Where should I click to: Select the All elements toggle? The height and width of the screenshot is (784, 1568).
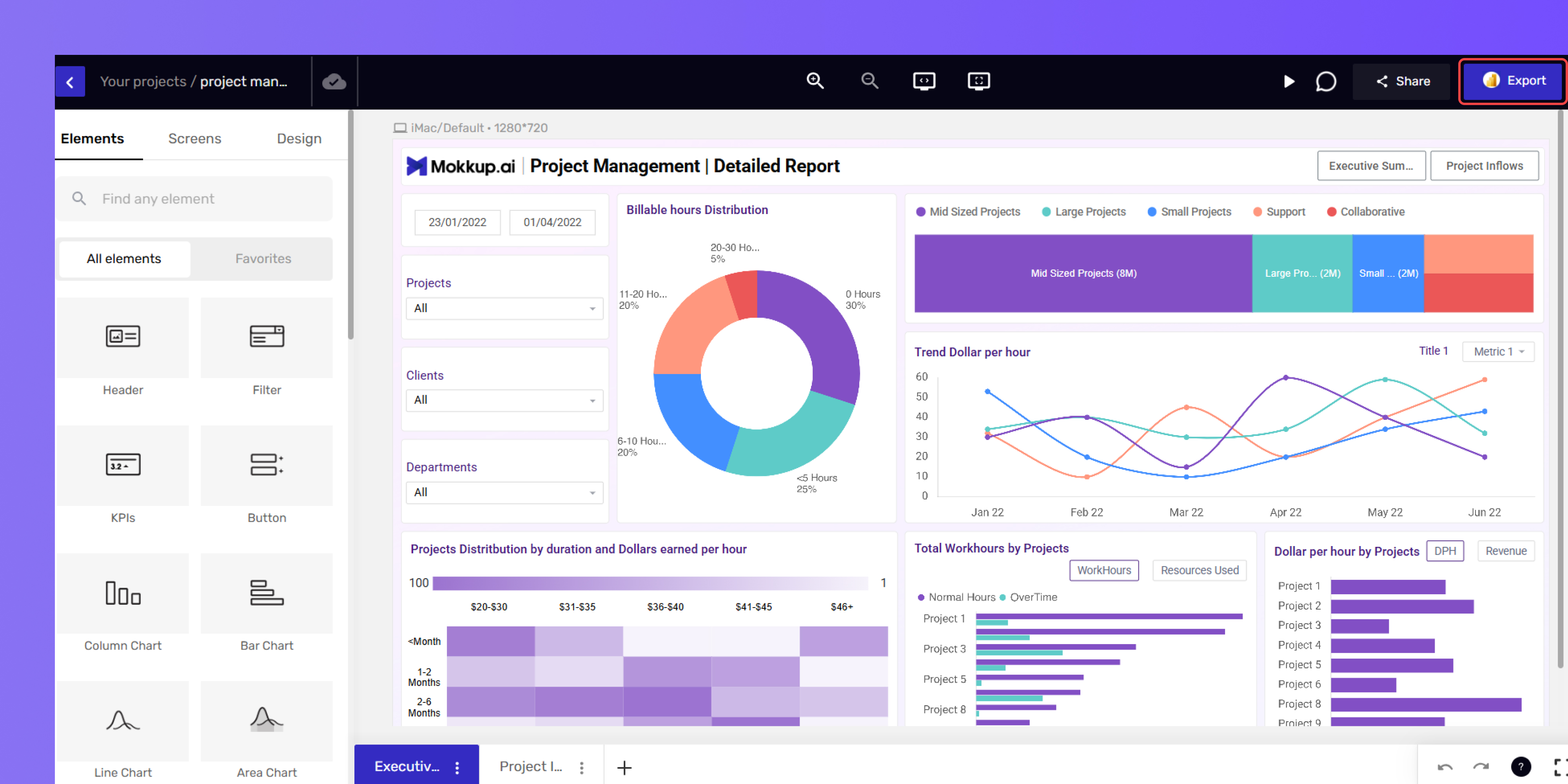pos(124,259)
